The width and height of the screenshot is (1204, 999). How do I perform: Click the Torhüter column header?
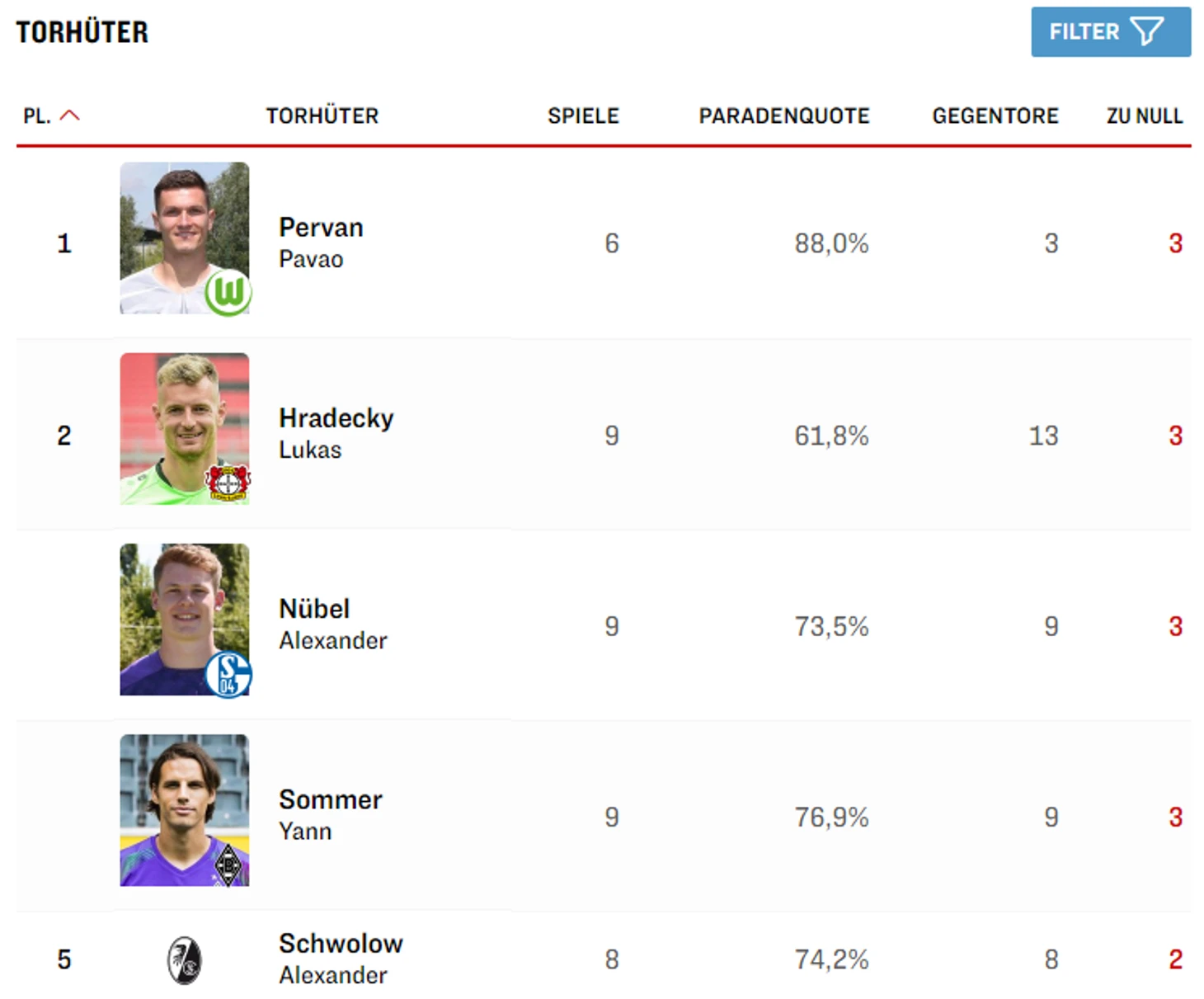coord(322,115)
